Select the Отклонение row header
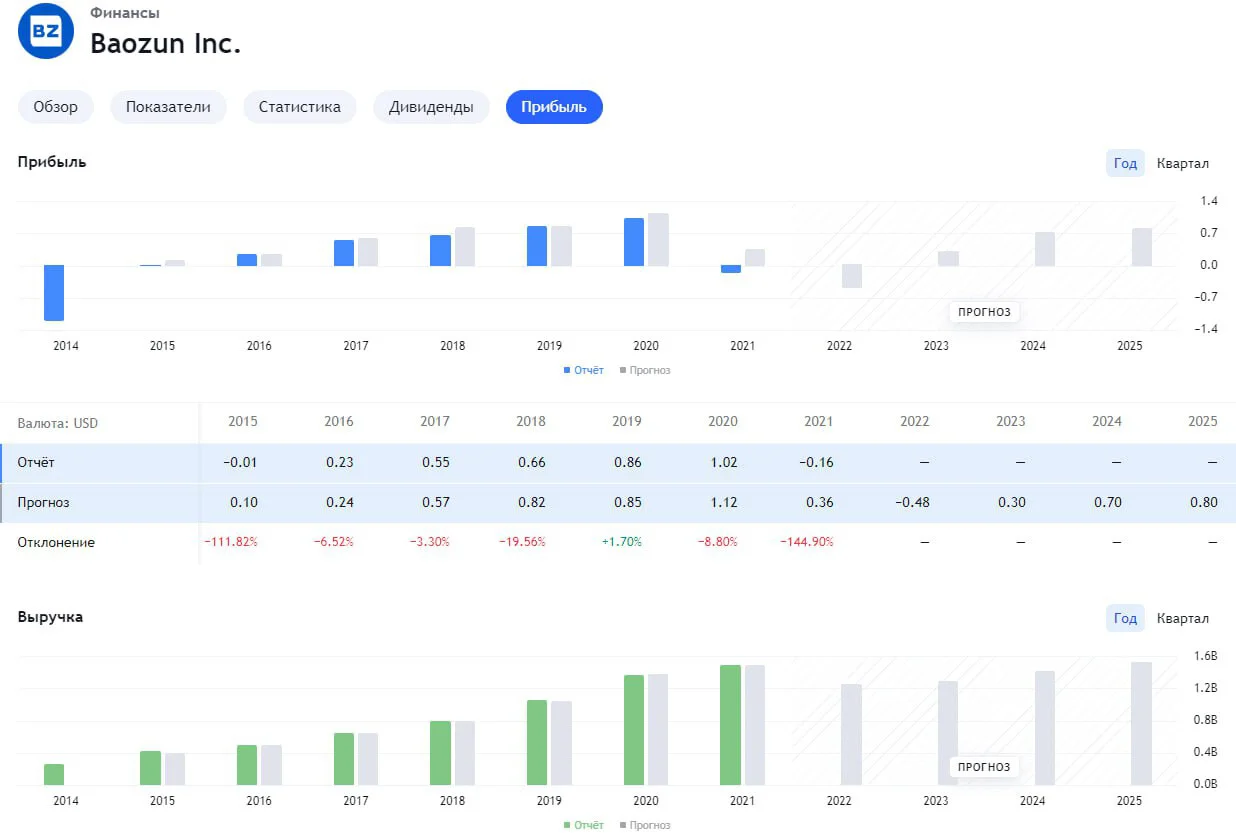Viewport: 1236px width, 833px height. pos(56,542)
